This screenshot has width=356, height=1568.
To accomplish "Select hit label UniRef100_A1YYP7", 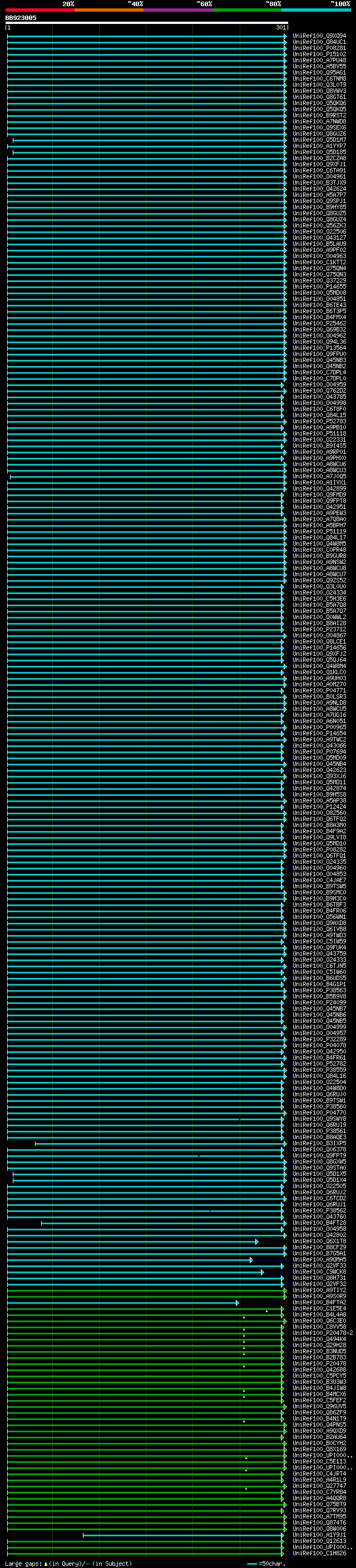I will click(x=319, y=146).
